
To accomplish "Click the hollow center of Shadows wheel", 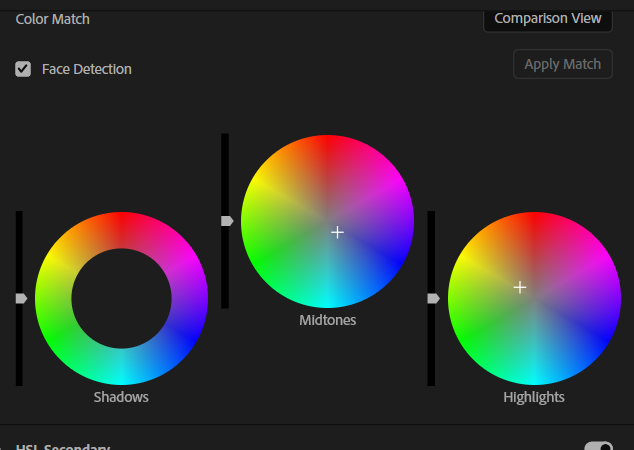I will (x=121, y=298).
